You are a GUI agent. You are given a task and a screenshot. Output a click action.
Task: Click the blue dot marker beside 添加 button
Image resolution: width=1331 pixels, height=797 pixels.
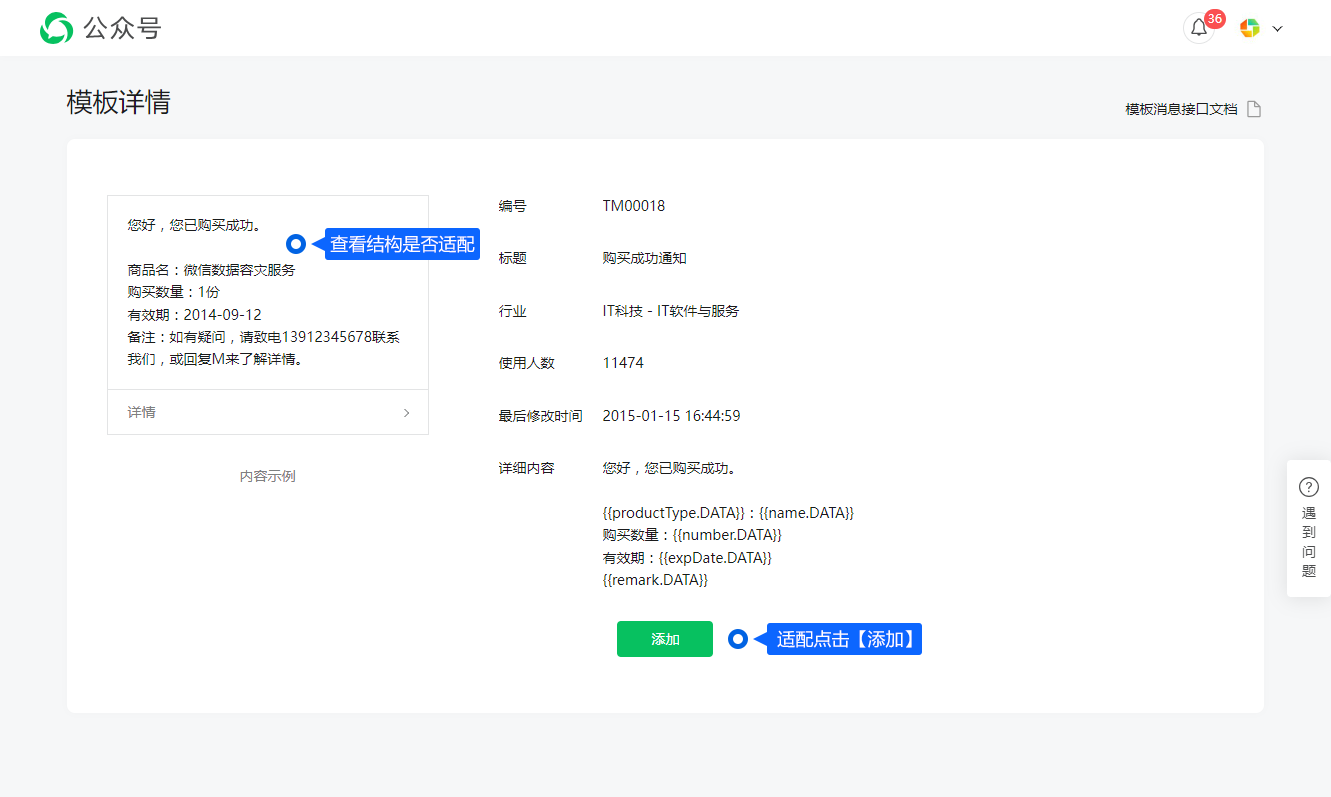[x=738, y=639]
